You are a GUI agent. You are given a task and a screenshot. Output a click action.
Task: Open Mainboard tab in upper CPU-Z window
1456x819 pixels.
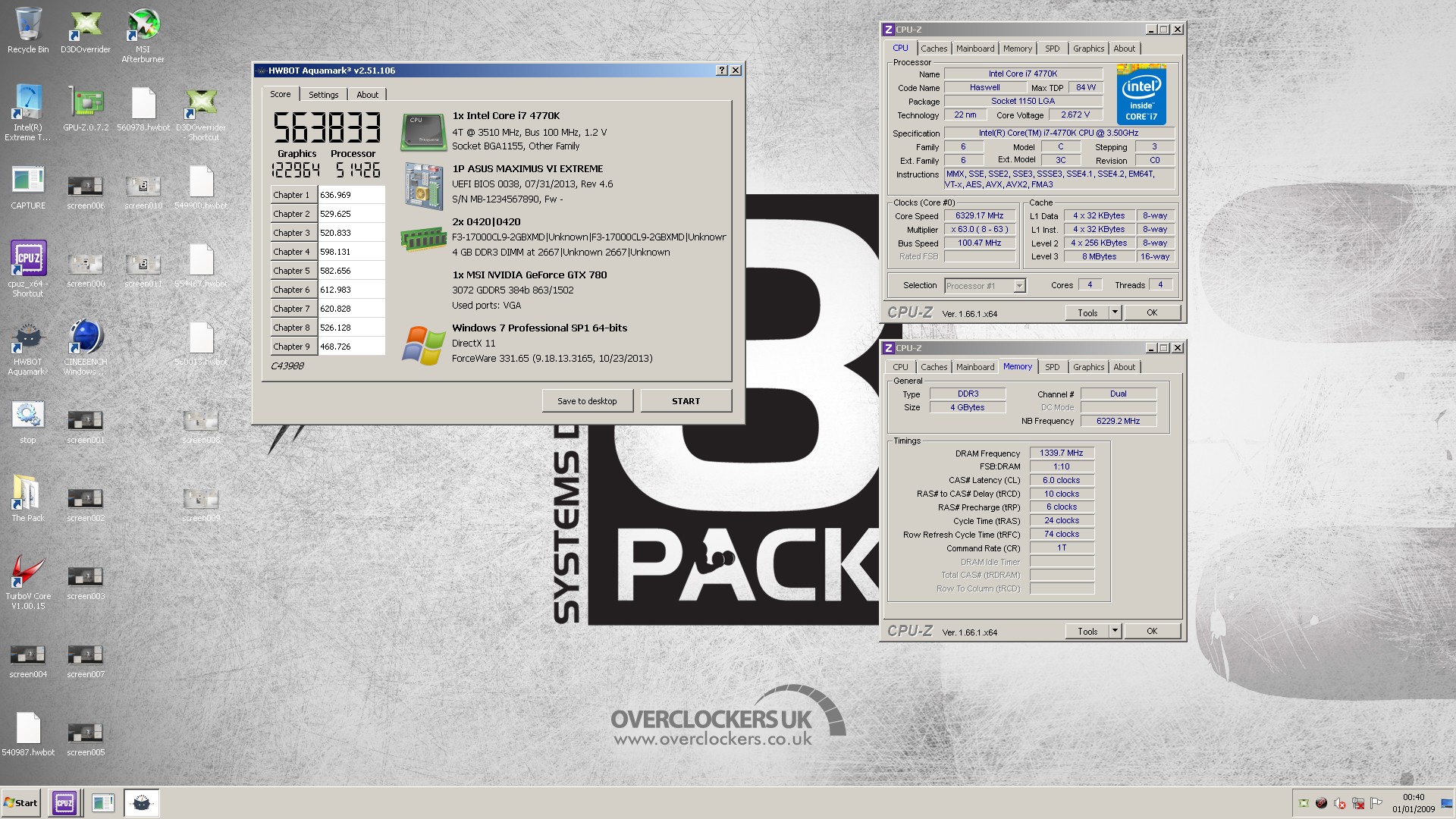pos(975,49)
